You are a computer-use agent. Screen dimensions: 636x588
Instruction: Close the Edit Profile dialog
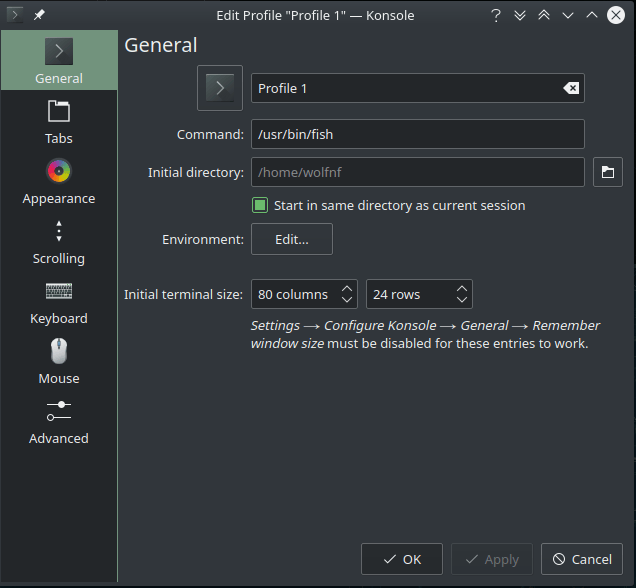click(x=616, y=15)
